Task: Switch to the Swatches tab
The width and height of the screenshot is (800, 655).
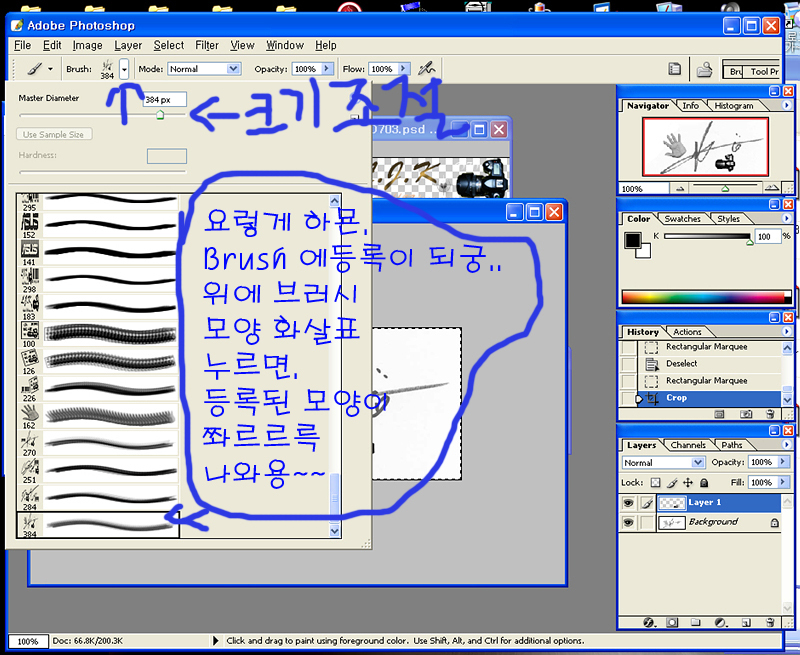Action: [x=683, y=218]
